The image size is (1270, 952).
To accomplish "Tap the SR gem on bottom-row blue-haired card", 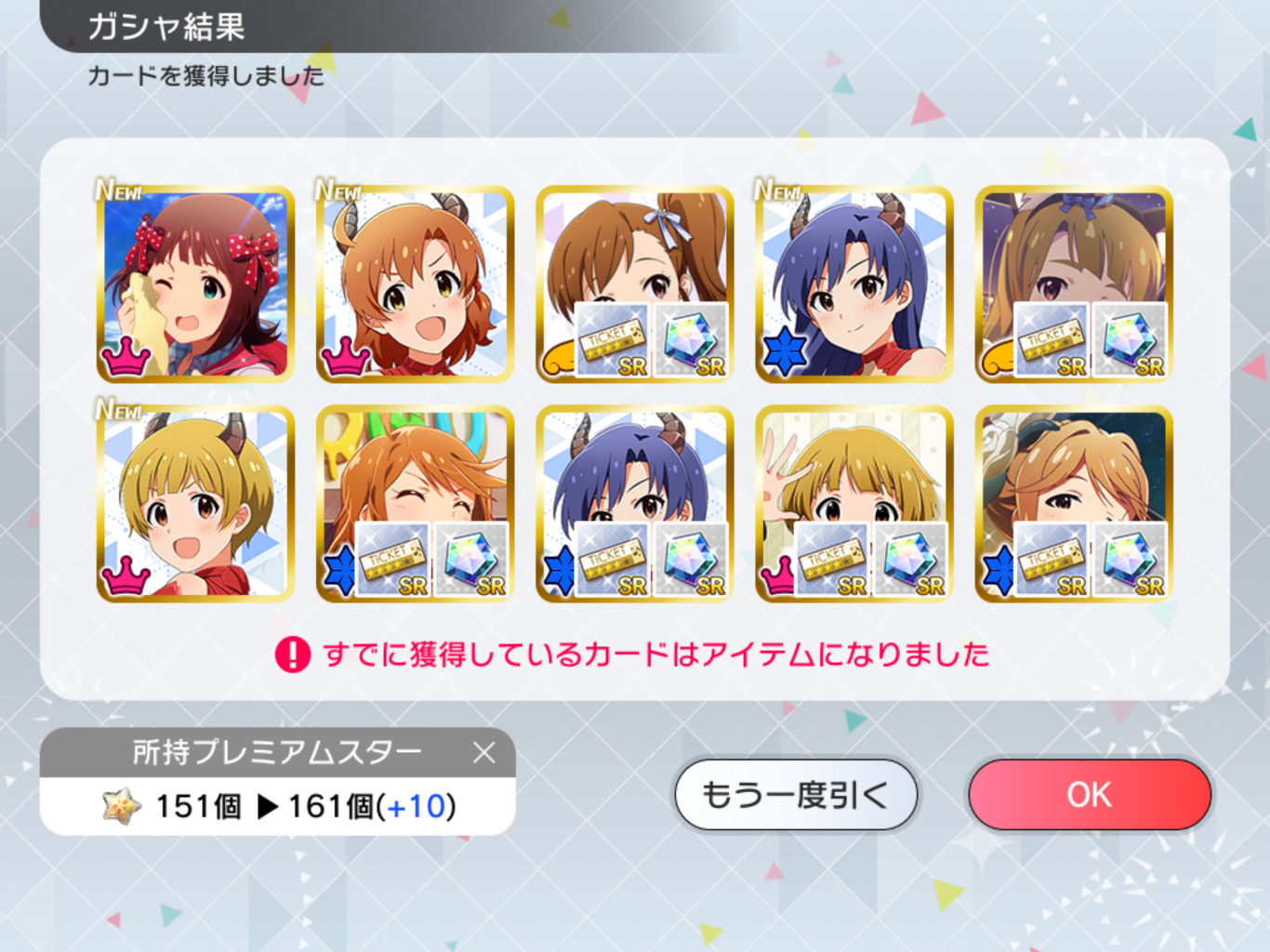I will point(691,559).
